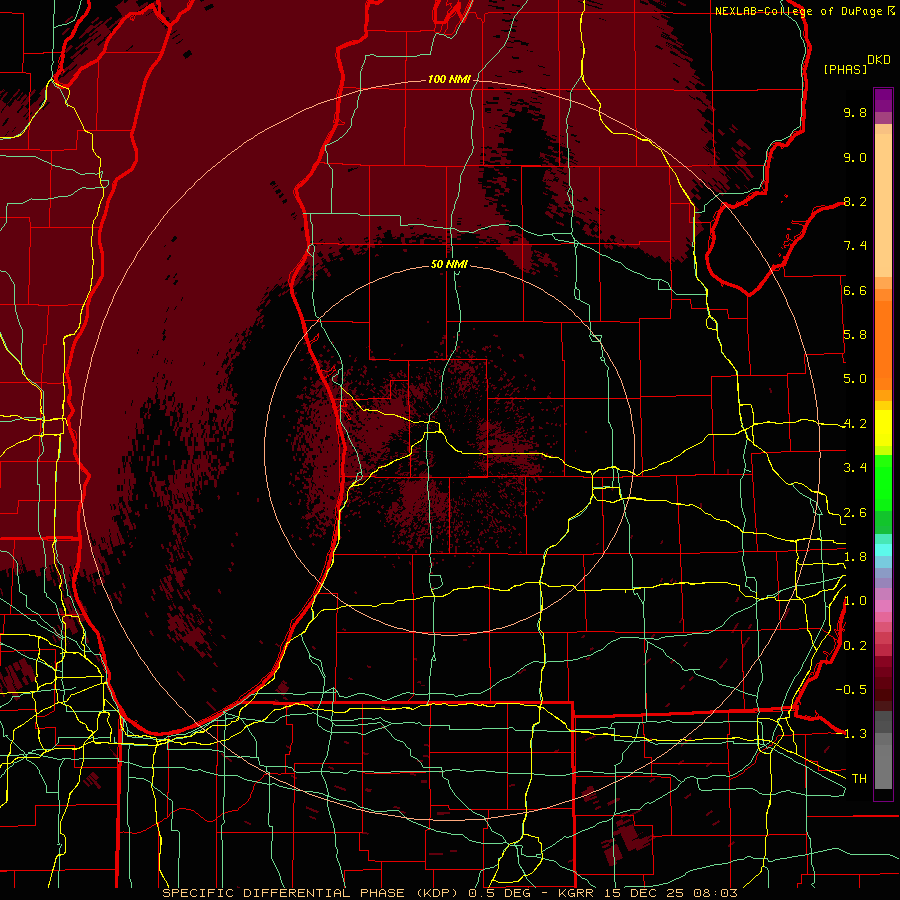Click the 2.6 value on the color scale

pyautogui.click(x=855, y=513)
